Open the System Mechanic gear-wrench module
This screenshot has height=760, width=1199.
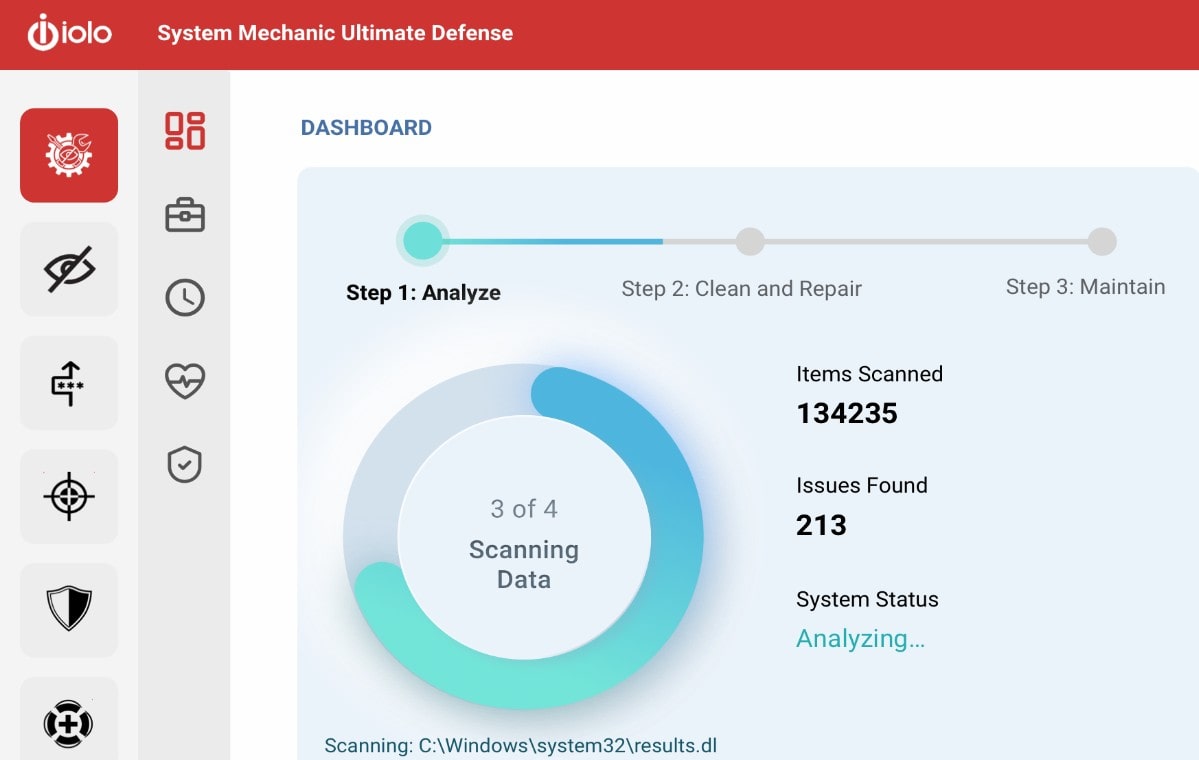pos(69,155)
